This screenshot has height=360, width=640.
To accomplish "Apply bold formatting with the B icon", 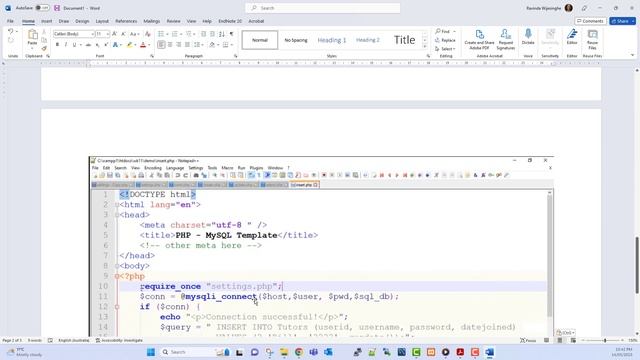I will pos(57,45).
